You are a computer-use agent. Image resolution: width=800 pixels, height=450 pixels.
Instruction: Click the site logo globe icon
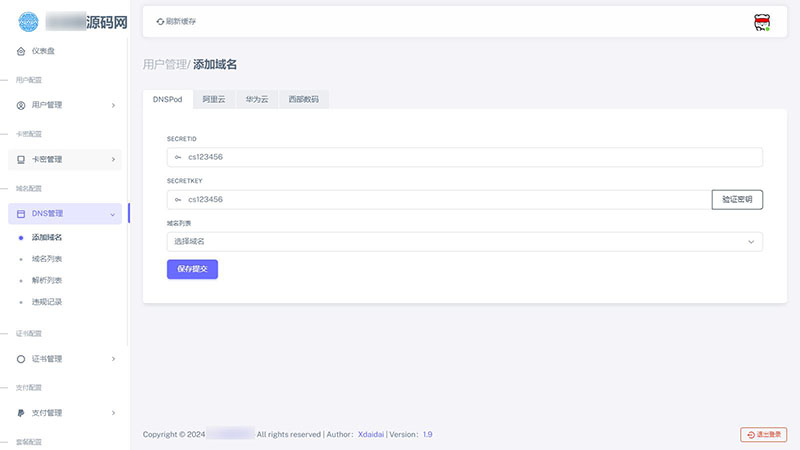(29, 22)
